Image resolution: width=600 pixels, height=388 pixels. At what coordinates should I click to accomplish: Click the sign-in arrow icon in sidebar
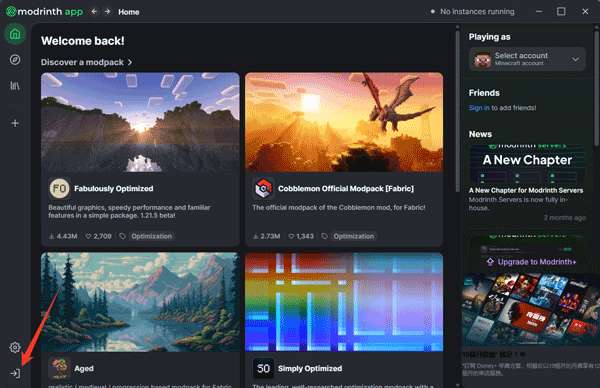point(15,373)
